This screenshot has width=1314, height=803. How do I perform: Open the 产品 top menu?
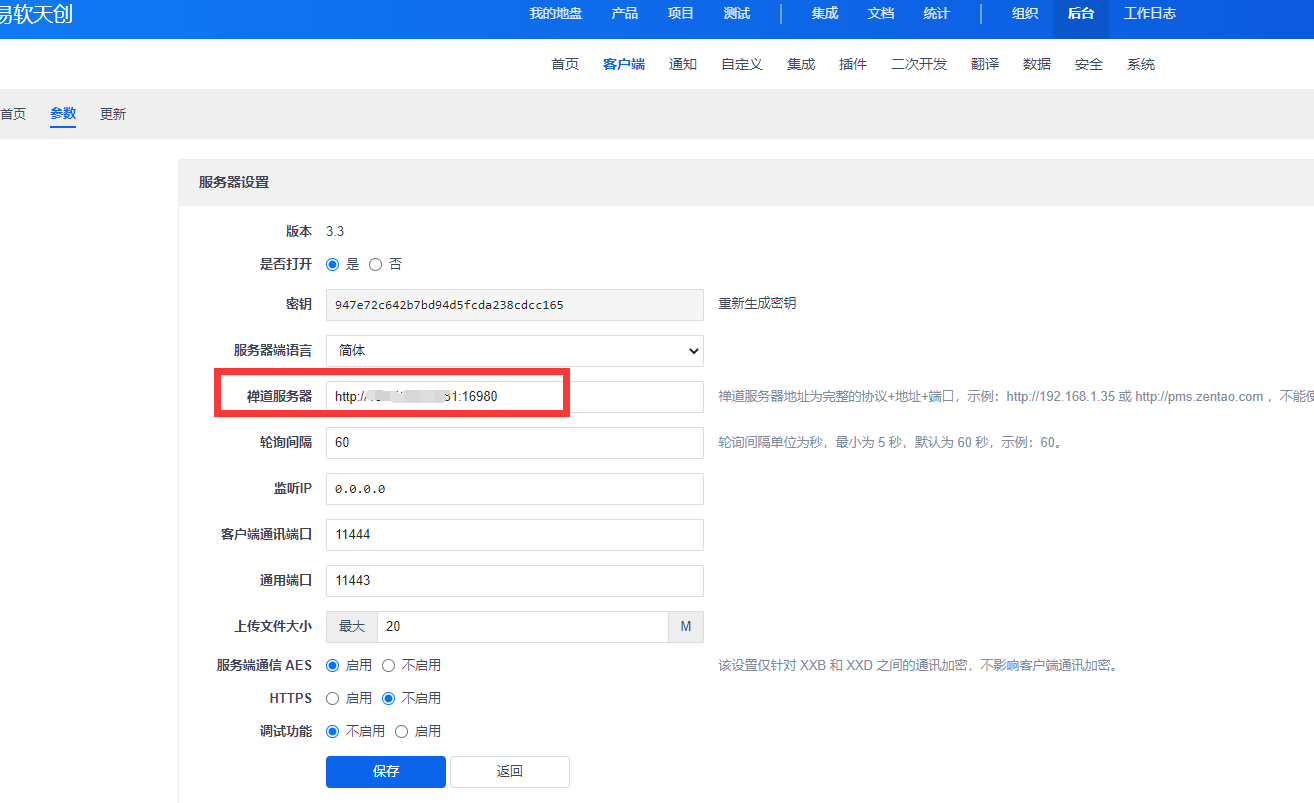click(624, 14)
